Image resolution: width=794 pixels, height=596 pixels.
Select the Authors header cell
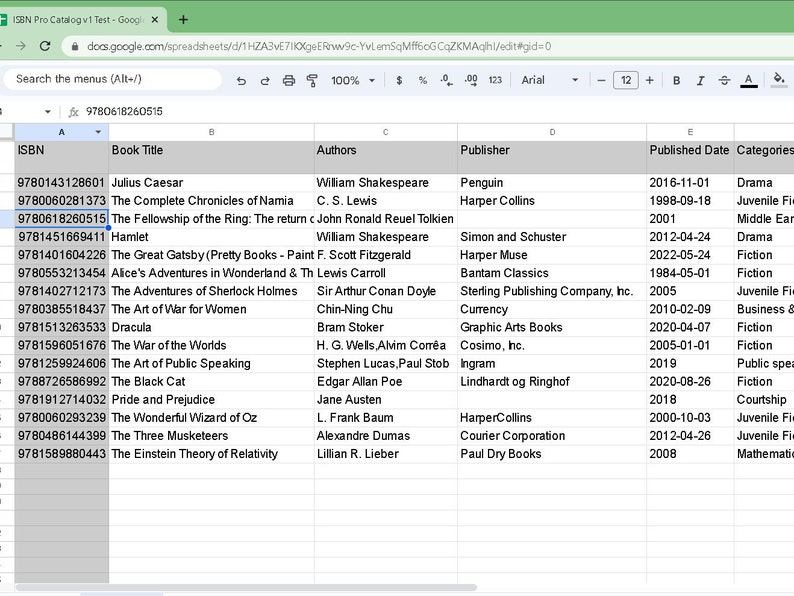(385, 157)
